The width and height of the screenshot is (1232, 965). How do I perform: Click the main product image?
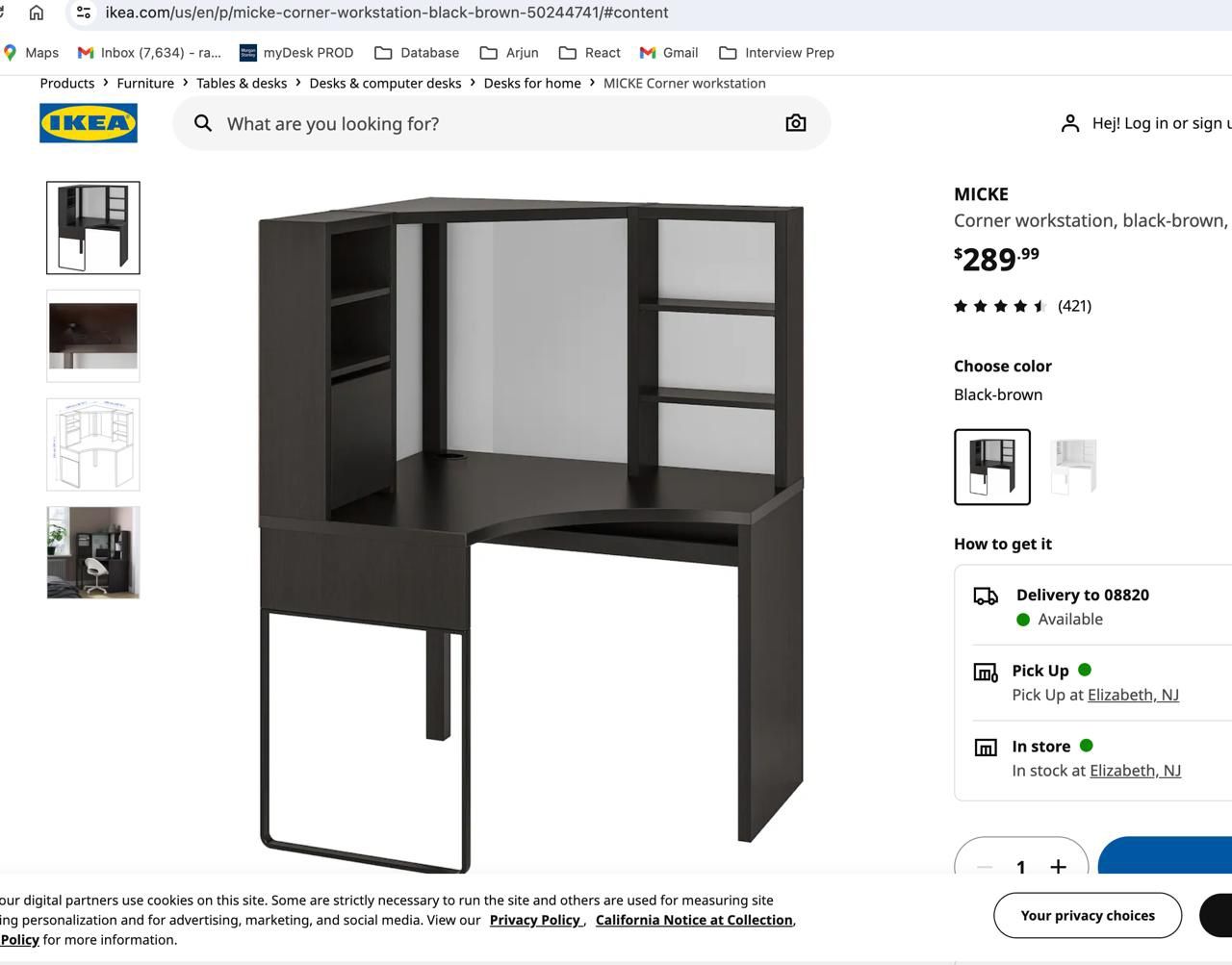(531, 534)
